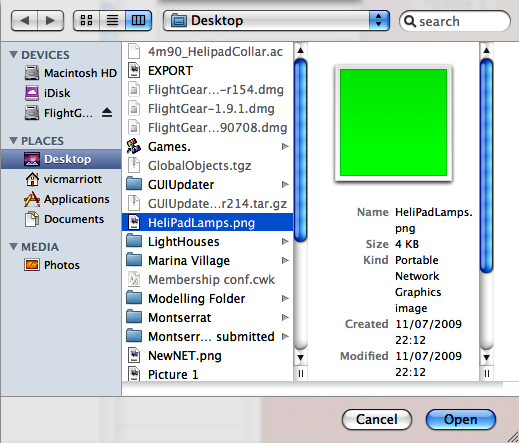Go forward with the right arrow button
The image size is (519, 443).
click(x=51, y=21)
